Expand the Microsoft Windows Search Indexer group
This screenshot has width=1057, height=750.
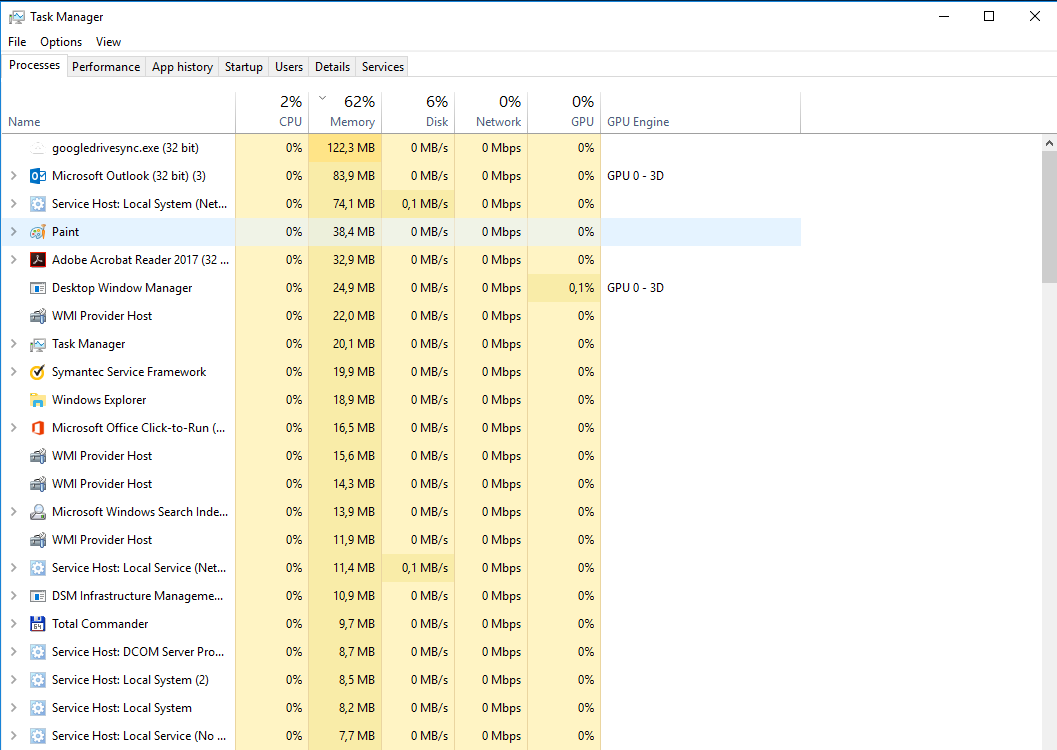click(13, 512)
